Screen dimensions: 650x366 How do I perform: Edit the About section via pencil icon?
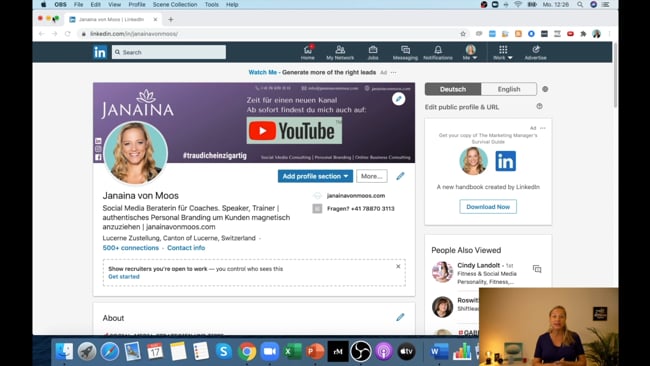(x=400, y=318)
